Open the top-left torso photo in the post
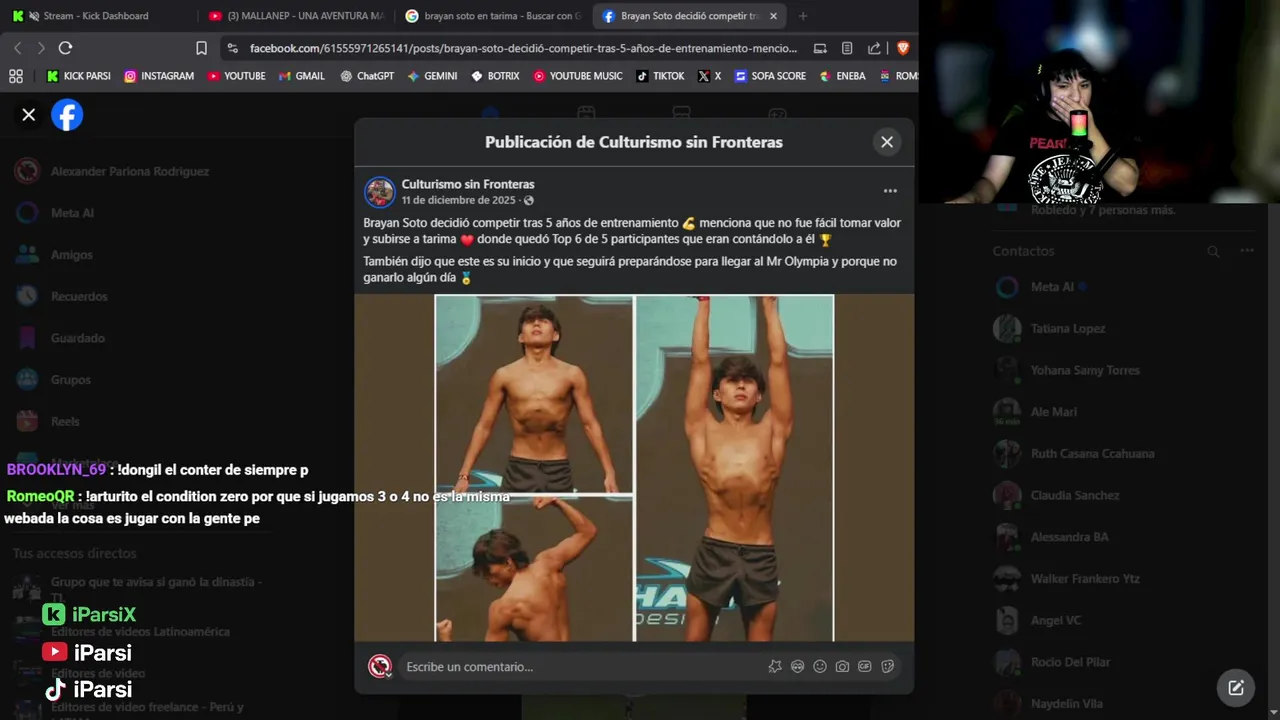Screen dimensions: 1280x720 point(534,394)
